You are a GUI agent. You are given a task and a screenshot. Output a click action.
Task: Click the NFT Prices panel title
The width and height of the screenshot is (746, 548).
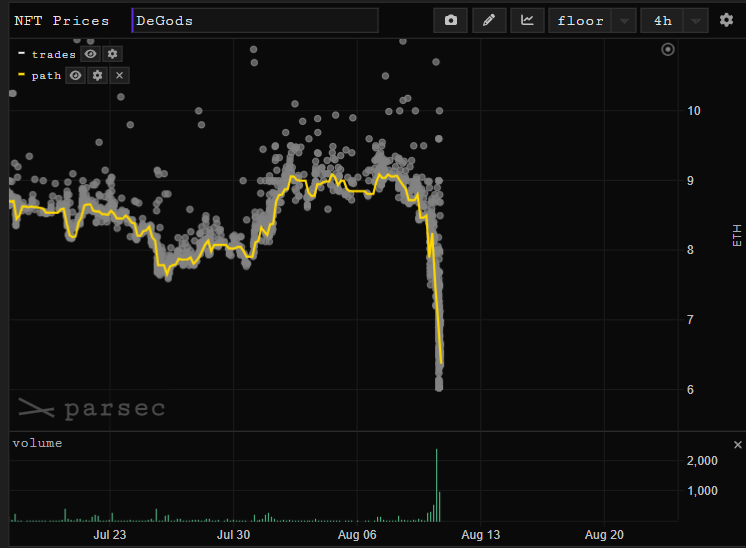[62, 21]
